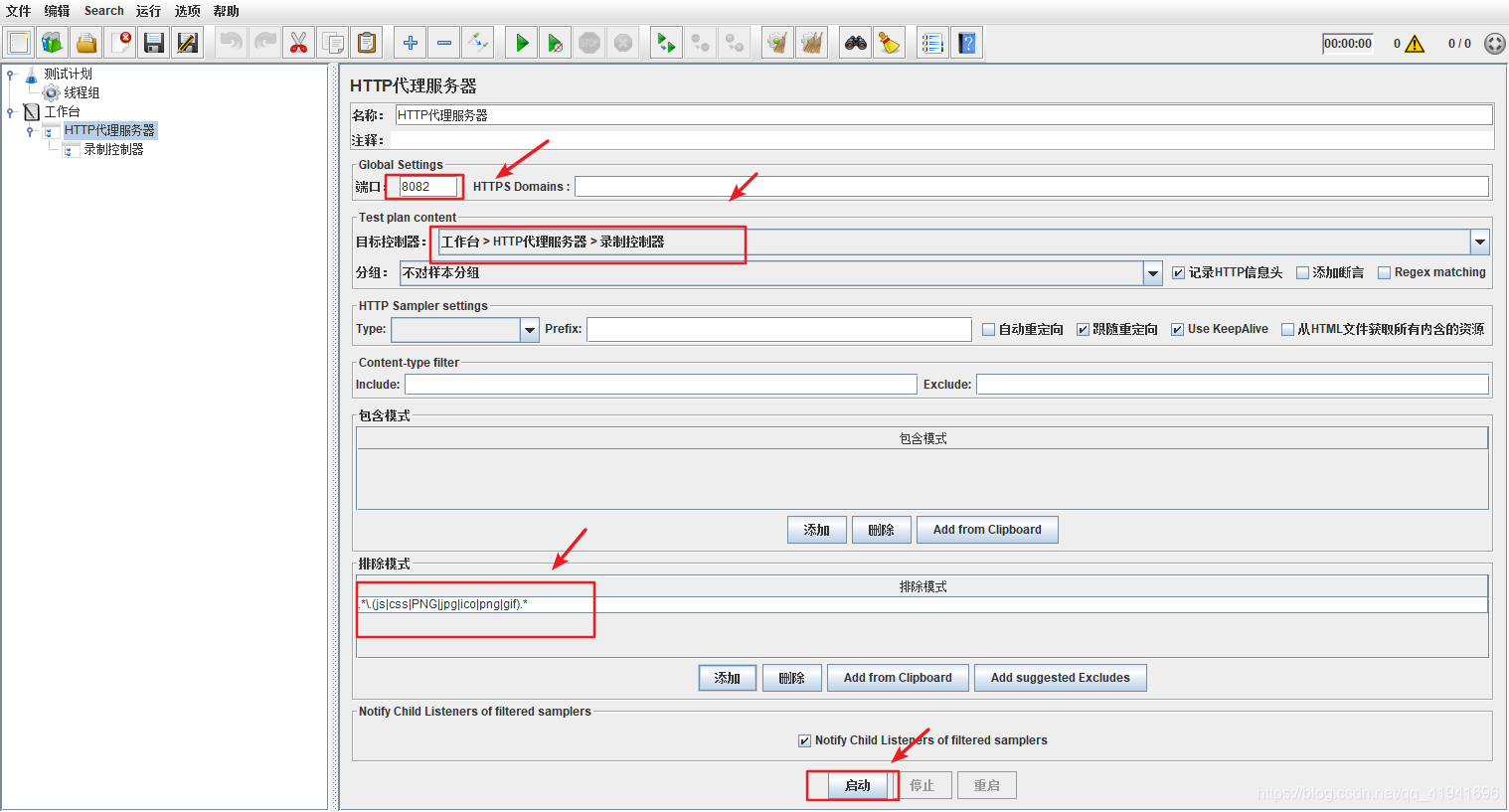Select 线程组 in the tree
Image resolution: width=1509 pixels, height=812 pixels.
(x=82, y=93)
